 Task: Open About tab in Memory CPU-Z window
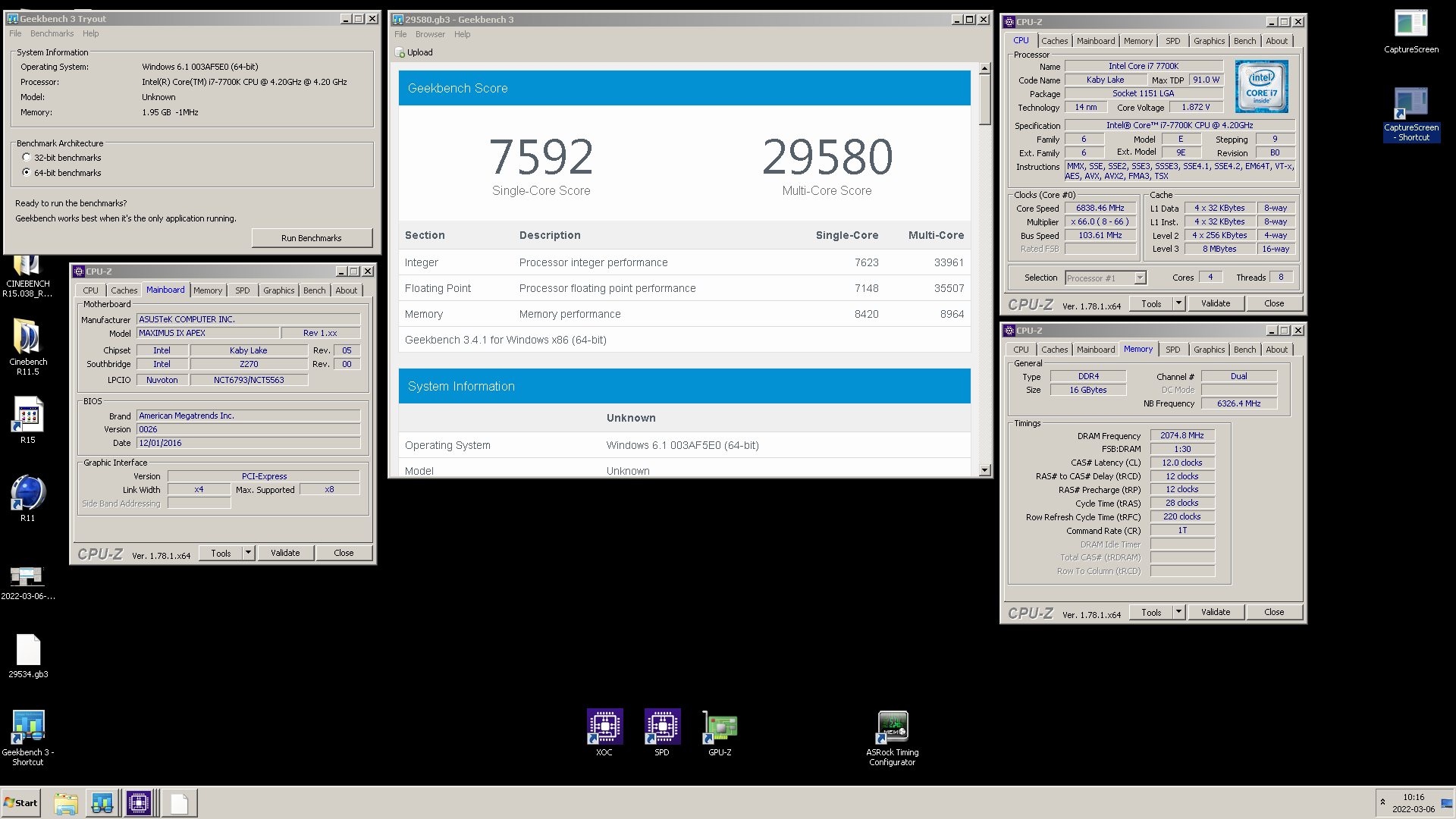pyautogui.click(x=1276, y=350)
